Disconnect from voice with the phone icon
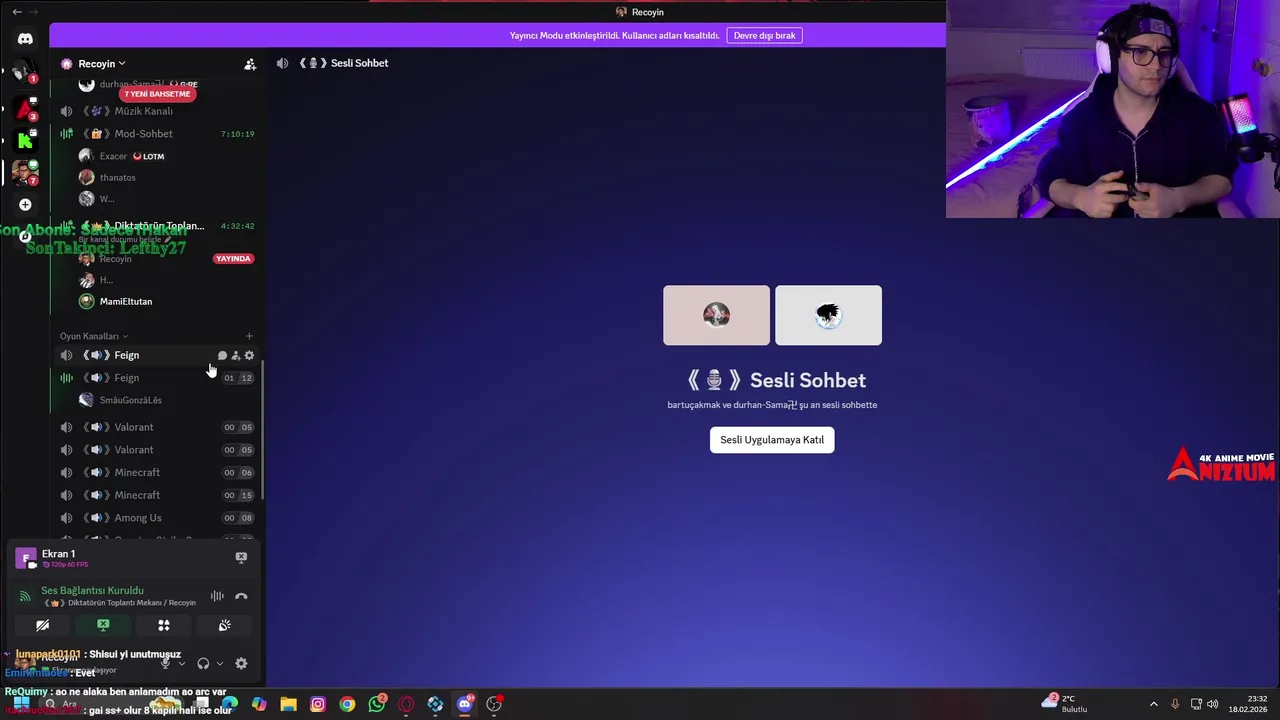The image size is (1280, 720). [241, 596]
